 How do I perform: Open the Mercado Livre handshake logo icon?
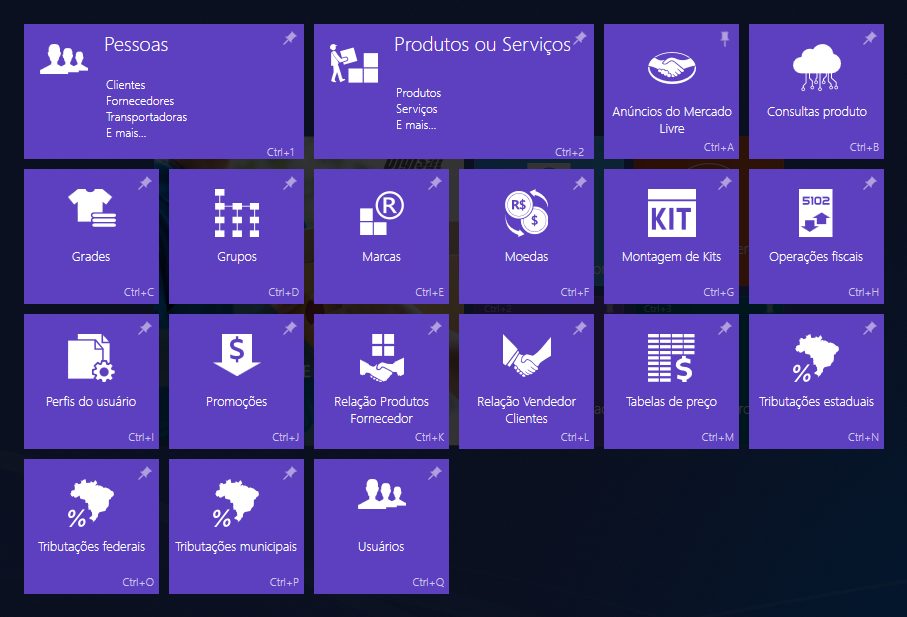pyautogui.click(x=672, y=68)
